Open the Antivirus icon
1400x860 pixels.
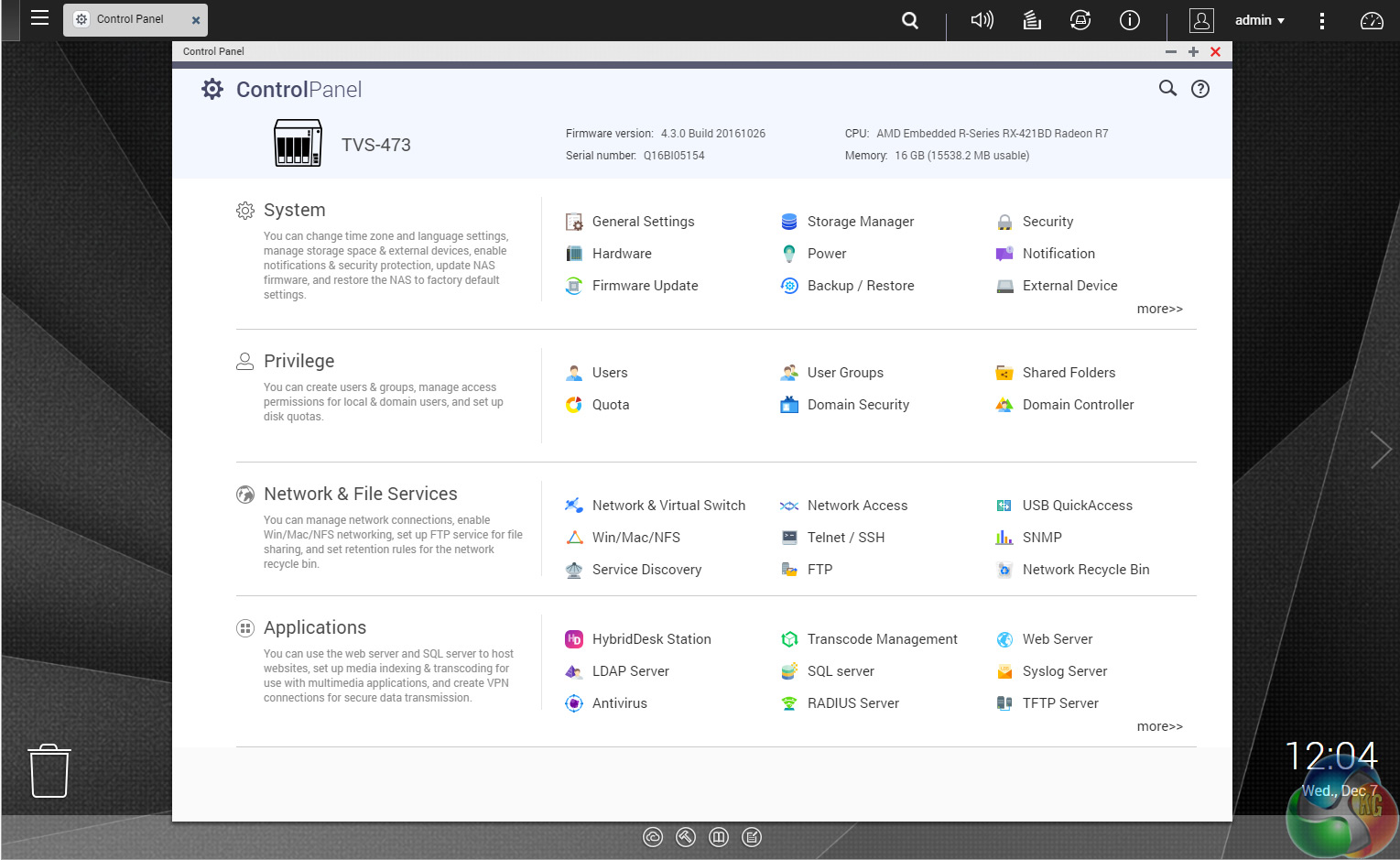tap(574, 703)
